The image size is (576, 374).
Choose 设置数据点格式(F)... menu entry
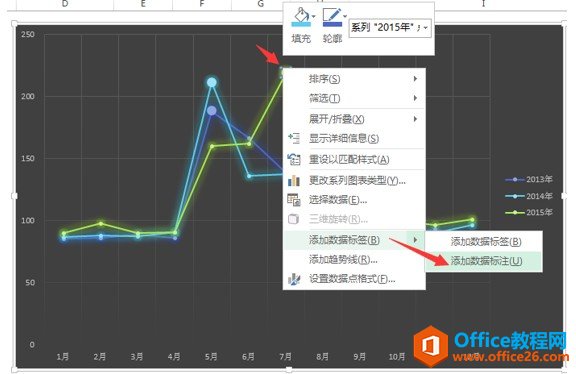click(x=354, y=279)
